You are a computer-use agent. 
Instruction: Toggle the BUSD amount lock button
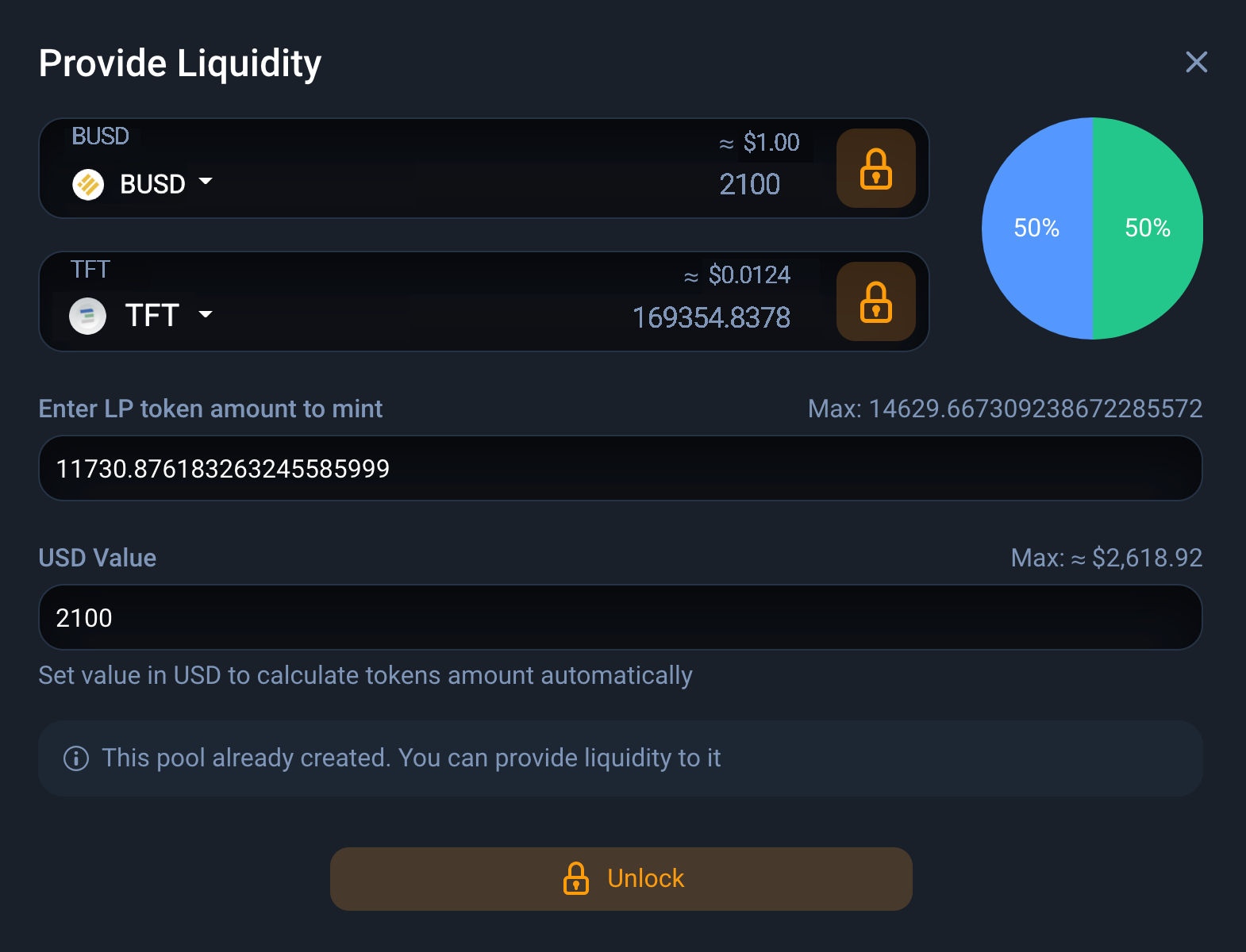pos(875,168)
